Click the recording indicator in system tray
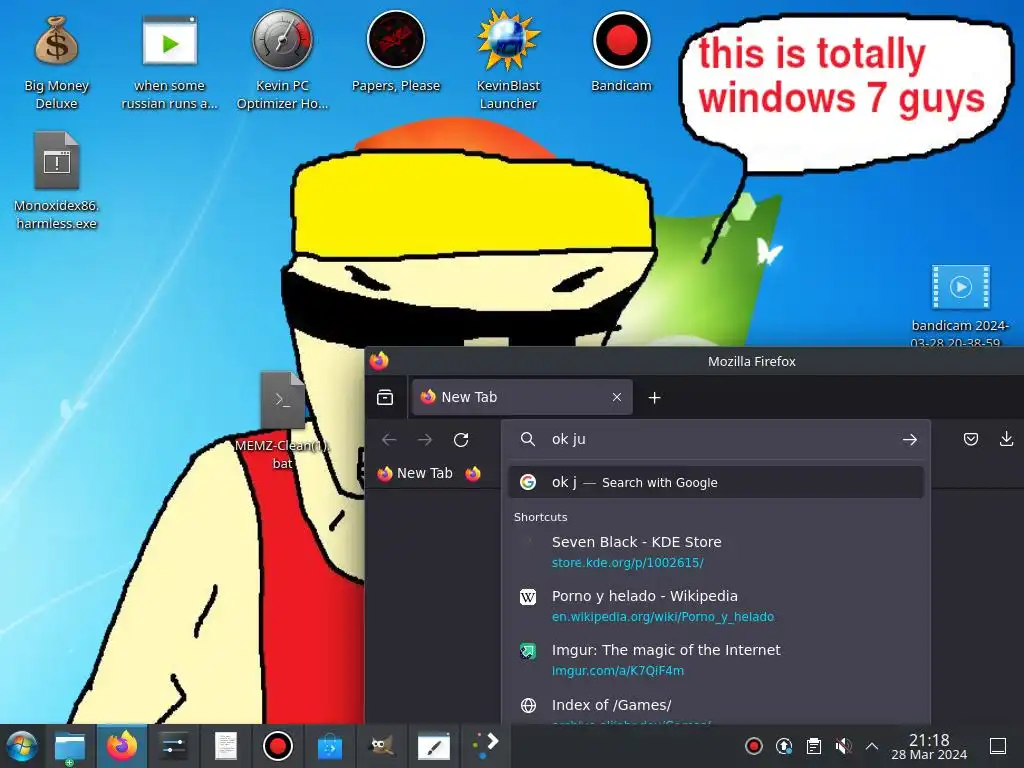Screen dimensions: 1024x768 754,746
